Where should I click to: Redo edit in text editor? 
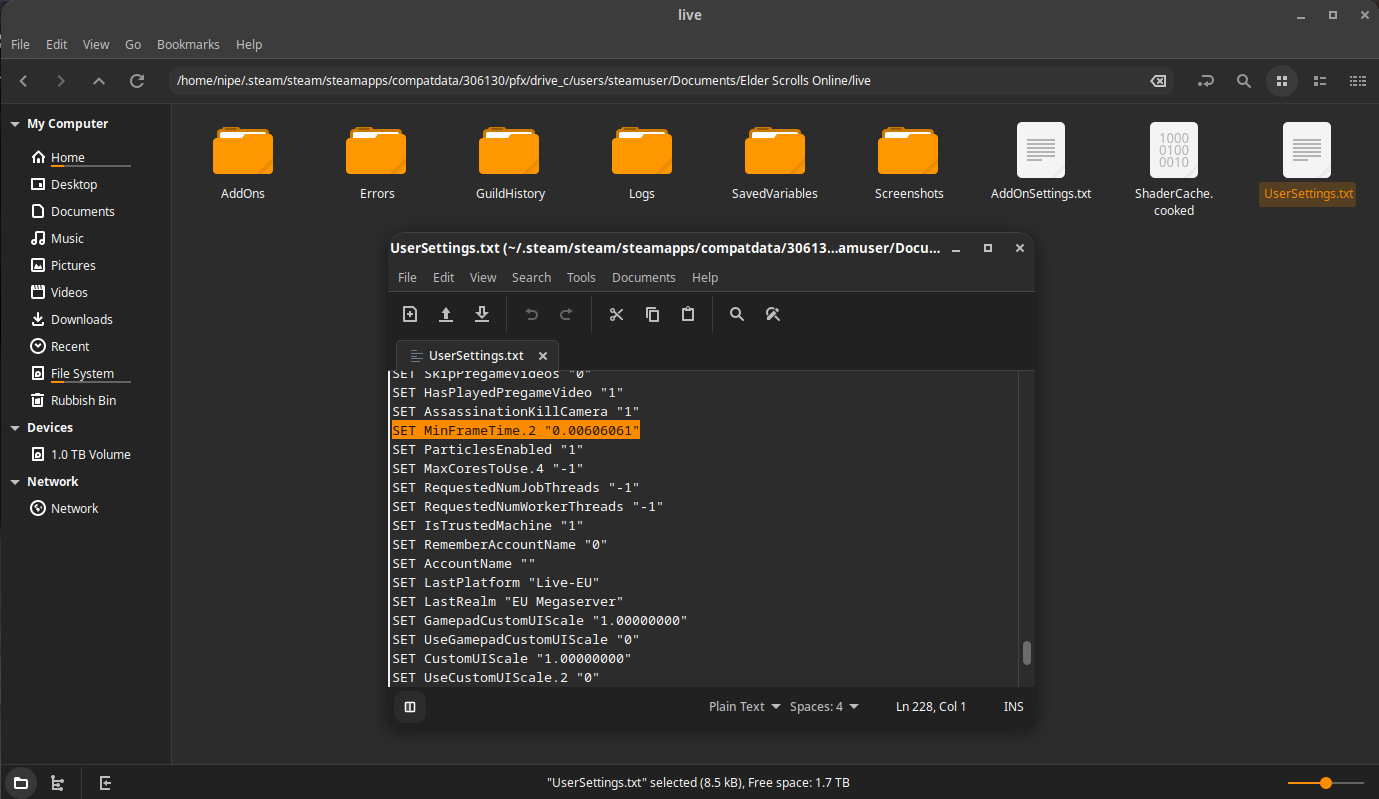(x=566, y=314)
